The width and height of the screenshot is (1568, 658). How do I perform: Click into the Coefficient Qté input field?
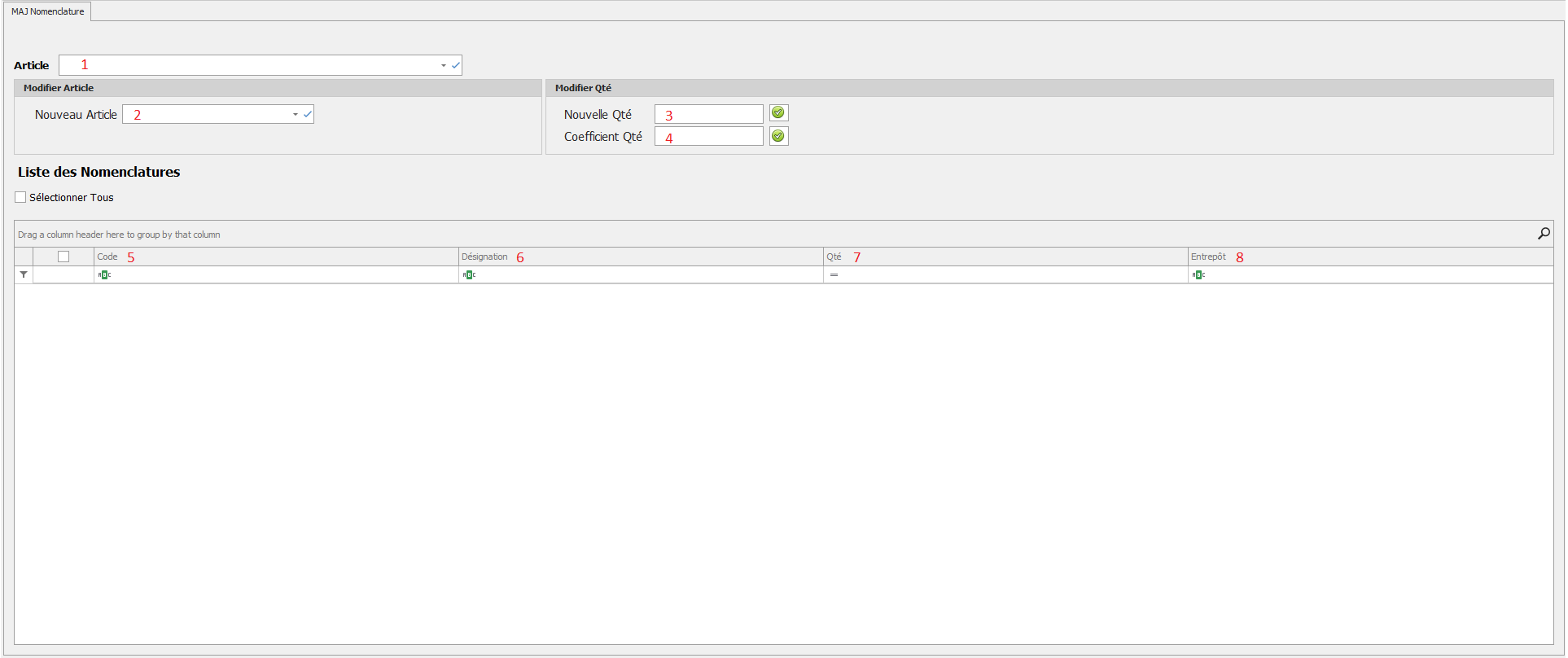click(x=708, y=137)
